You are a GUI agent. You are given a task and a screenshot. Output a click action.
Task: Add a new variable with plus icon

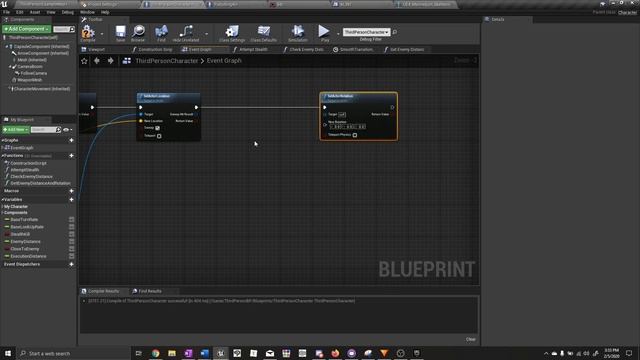[71, 200]
